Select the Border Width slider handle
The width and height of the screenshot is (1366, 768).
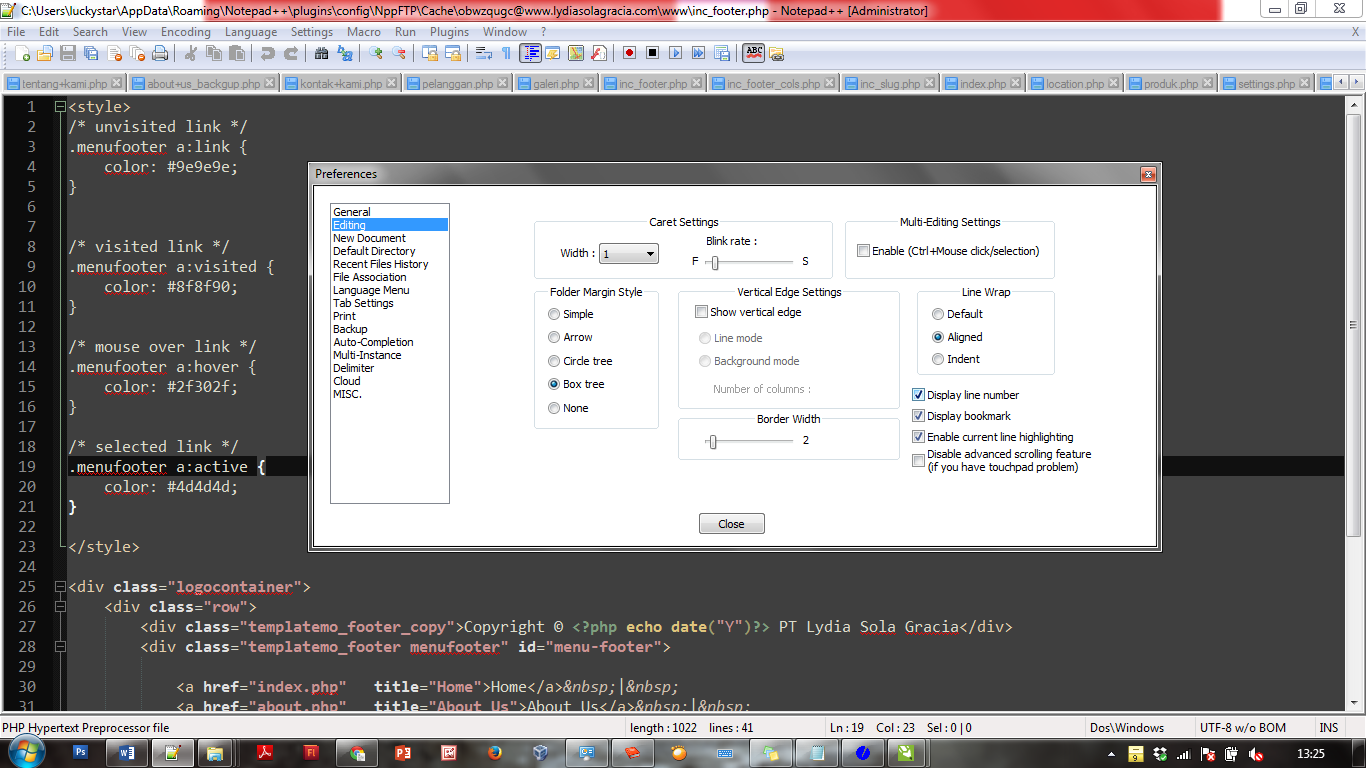pos(714,441)
